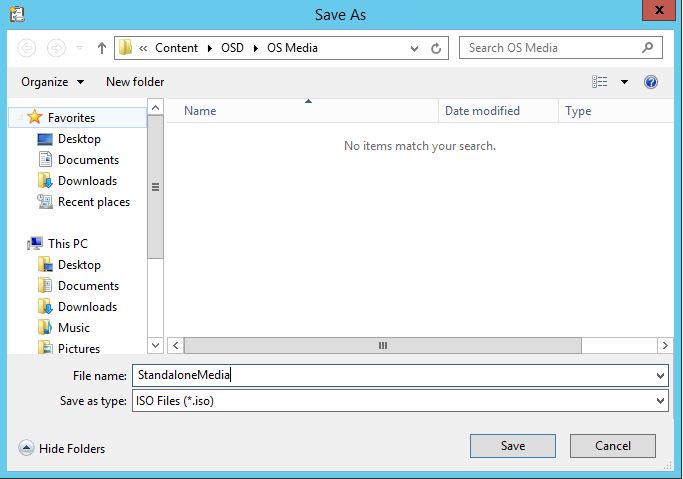Screen dimensions: 683x479
Task: Expand address bar previous locations dropdown
Action: [415, 48]
